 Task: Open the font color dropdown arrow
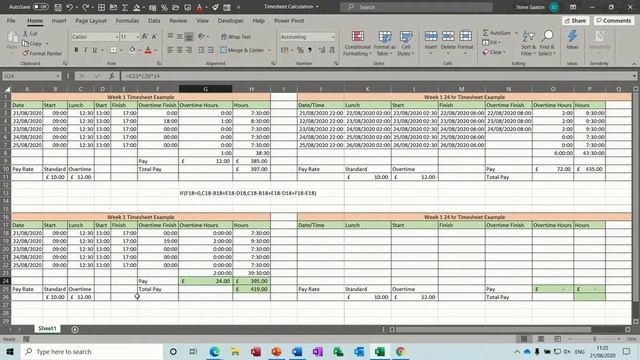tap(156, 50)
